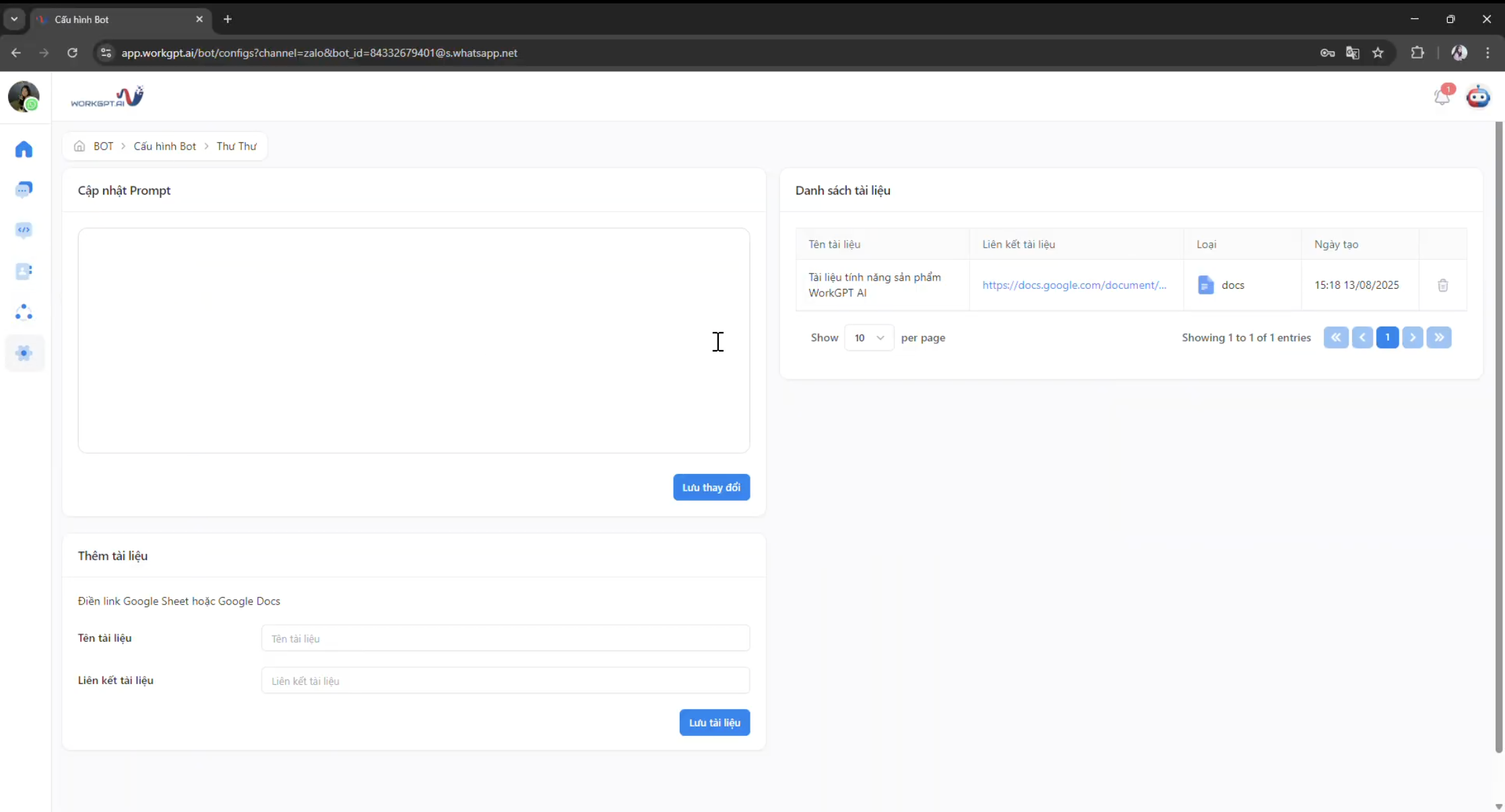Expand the rows per page dropdown
The width and height of the screenshot is (1505, 812).
(x=868, y=338)
